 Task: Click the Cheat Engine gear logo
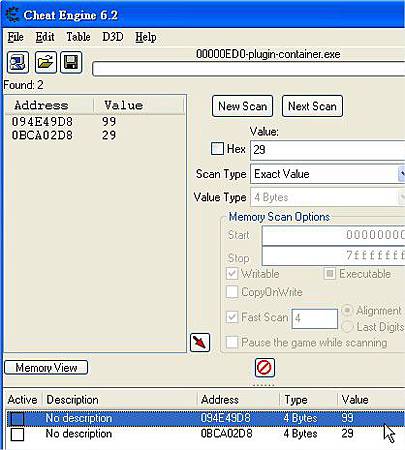[x=13, y=15]
